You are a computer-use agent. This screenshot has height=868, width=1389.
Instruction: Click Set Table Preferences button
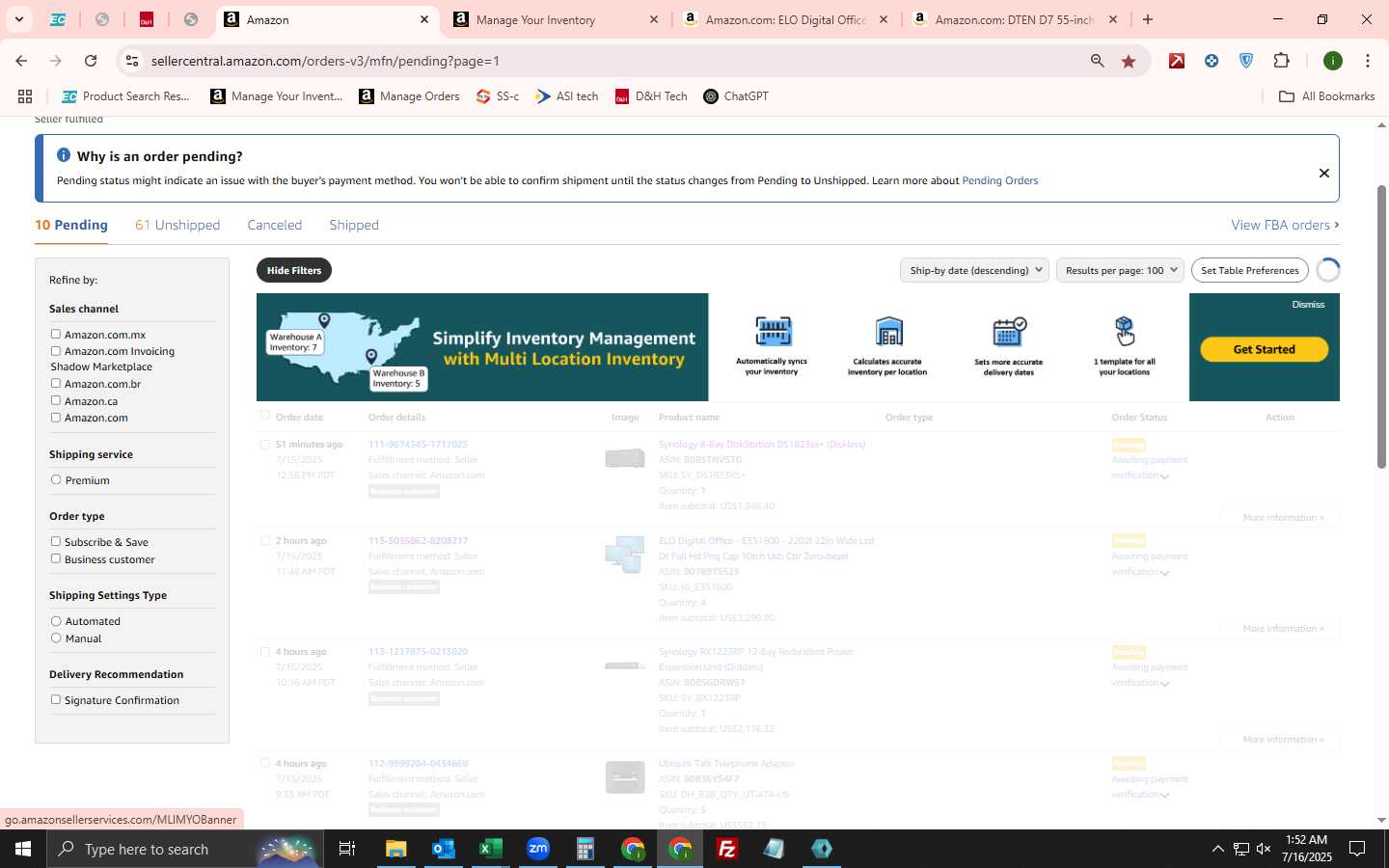pyautogui.click(x=1250, y=270)
